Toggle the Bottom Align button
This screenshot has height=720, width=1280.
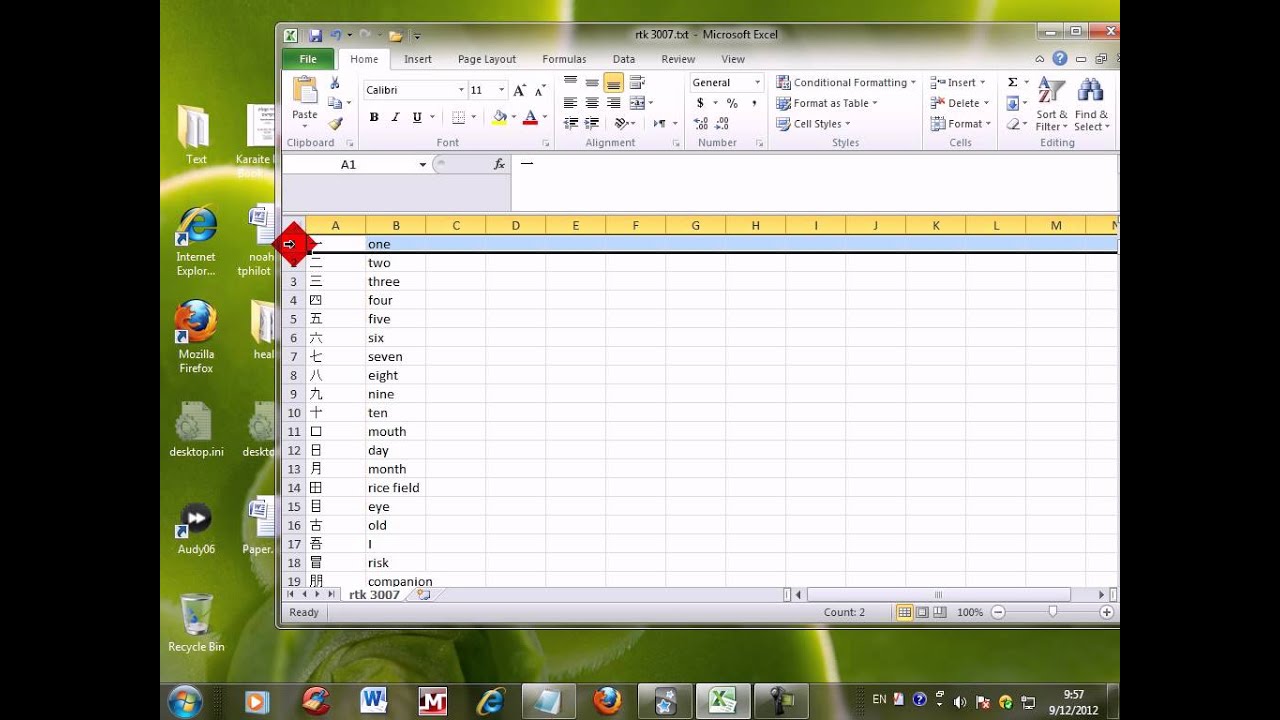click(614, 82)
